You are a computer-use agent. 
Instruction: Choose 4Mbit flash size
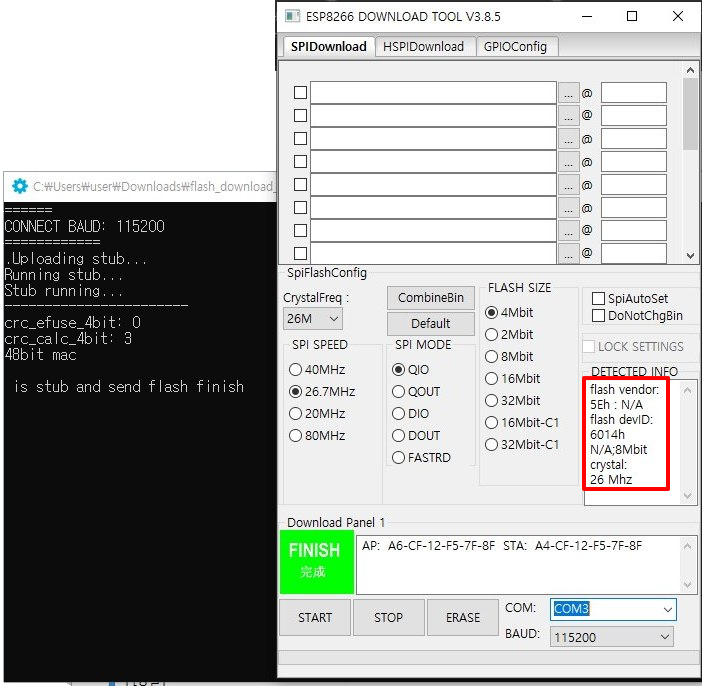point(509,313)
